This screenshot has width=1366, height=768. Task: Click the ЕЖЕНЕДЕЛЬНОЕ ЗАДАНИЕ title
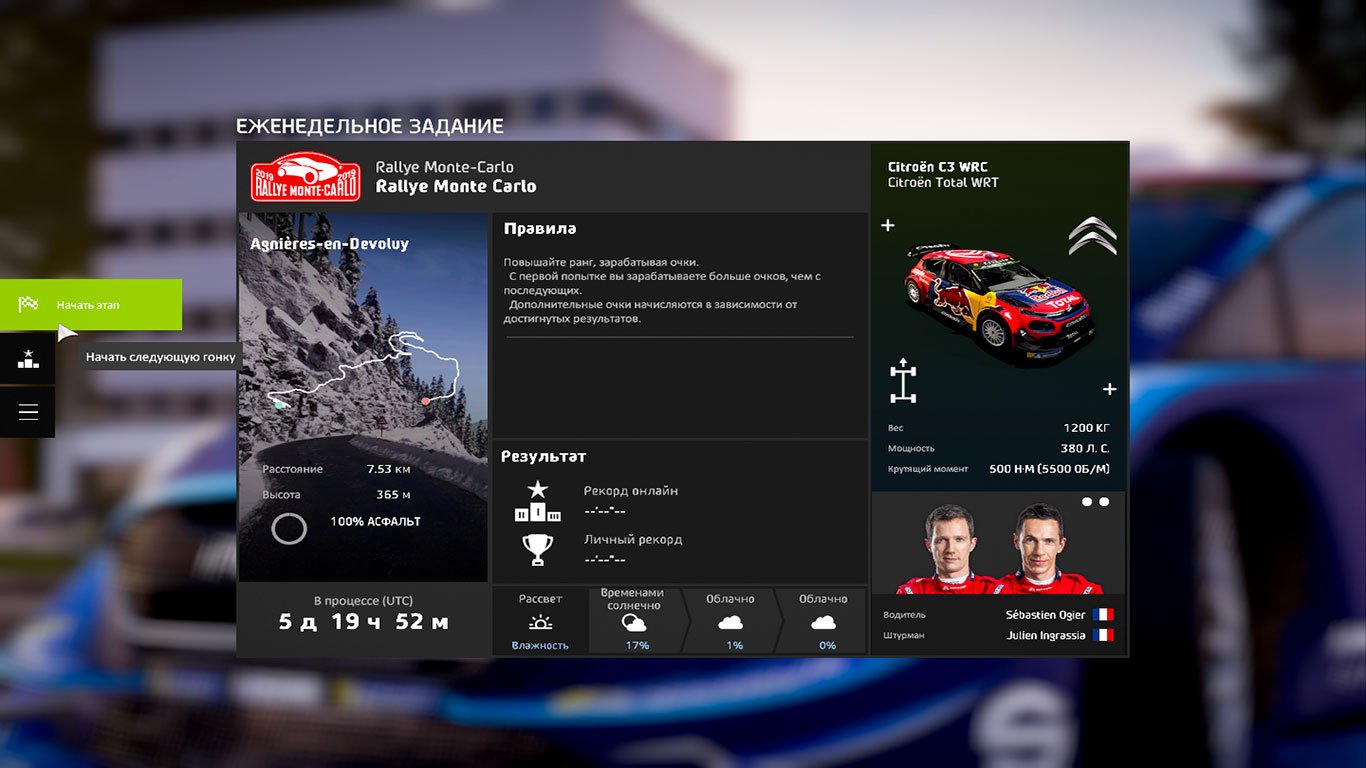pos(370,126)
